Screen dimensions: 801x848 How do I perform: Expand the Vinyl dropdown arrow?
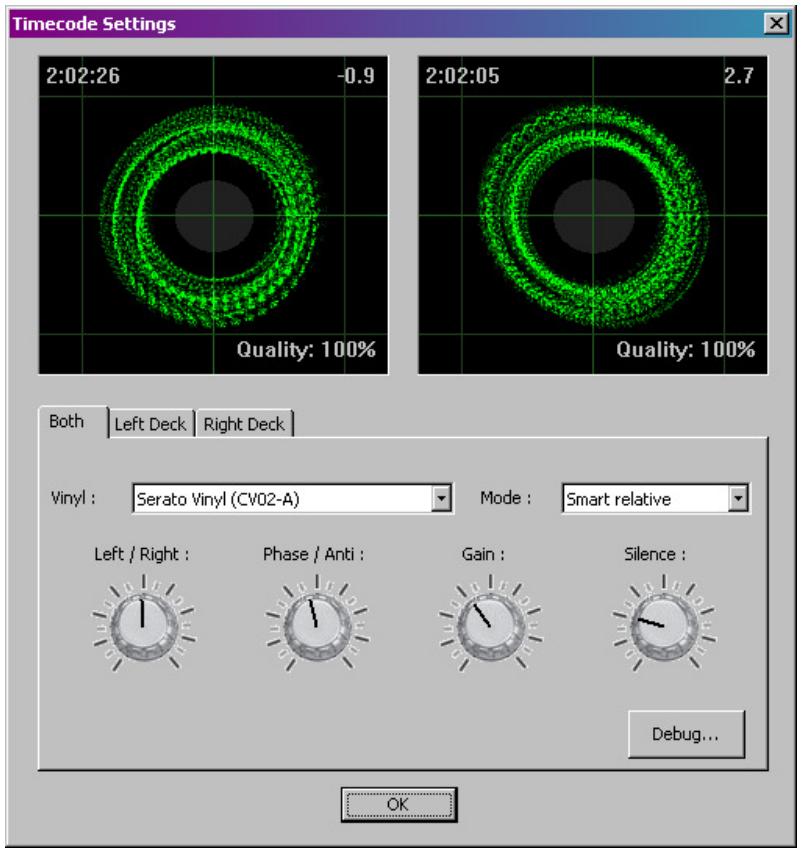(x=441, y=498)
